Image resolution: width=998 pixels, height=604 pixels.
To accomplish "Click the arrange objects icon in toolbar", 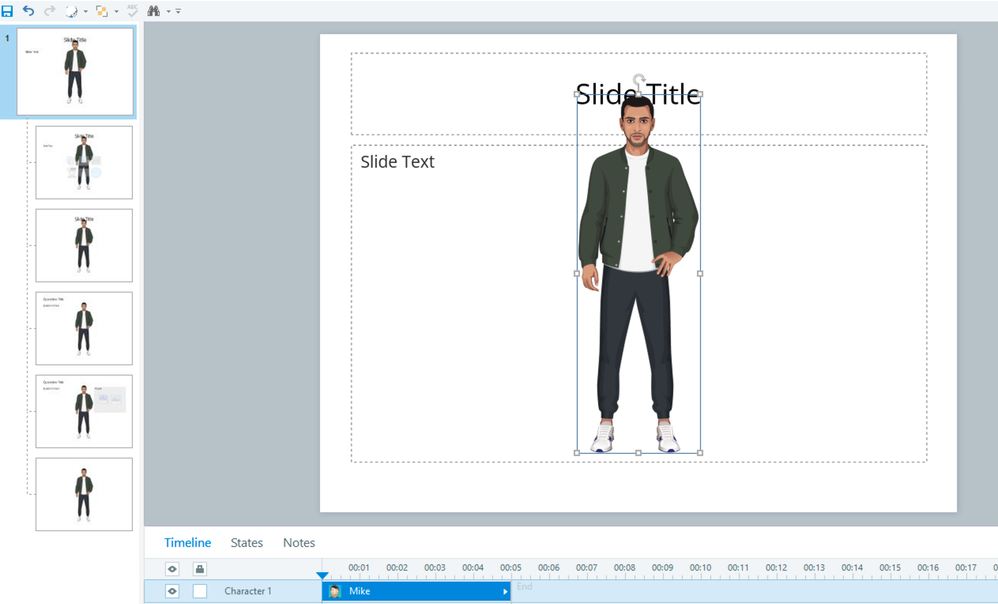I will point(101,10).
